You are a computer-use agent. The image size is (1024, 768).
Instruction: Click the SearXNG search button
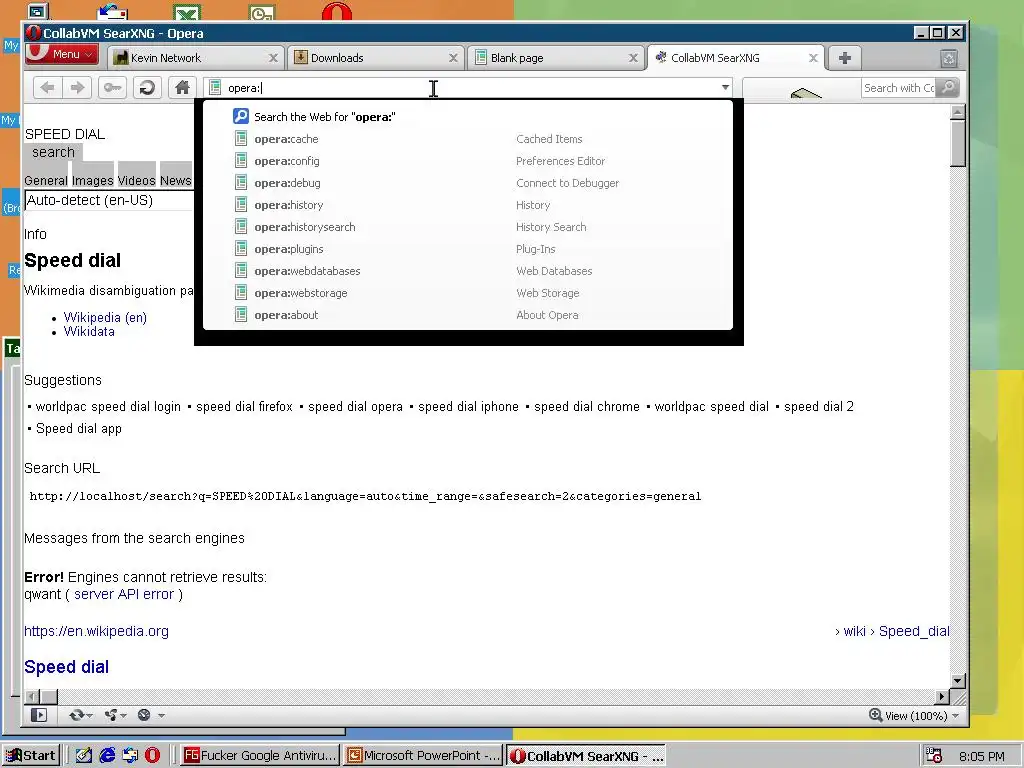pyautogui.click(x=54, y=152)
